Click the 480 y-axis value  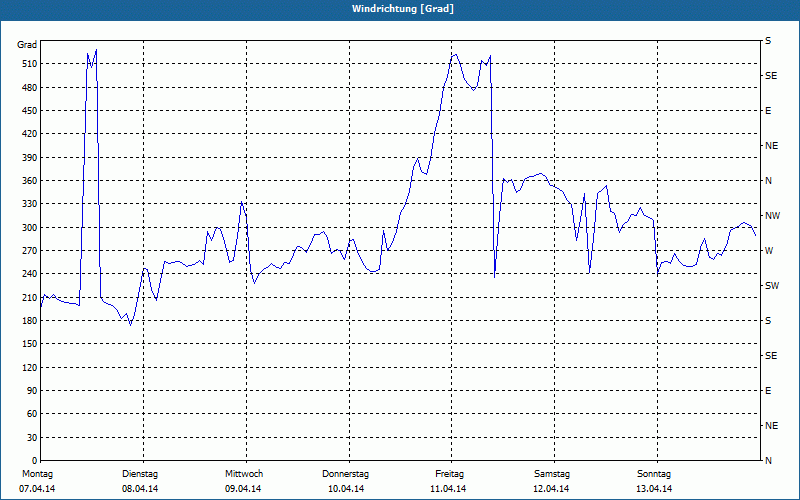tap(29, 87)
